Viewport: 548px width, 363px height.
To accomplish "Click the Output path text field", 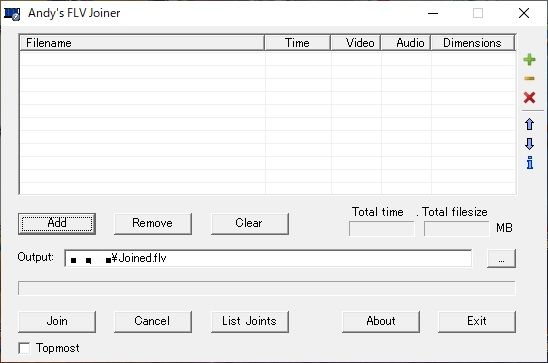I will (268, 259).
